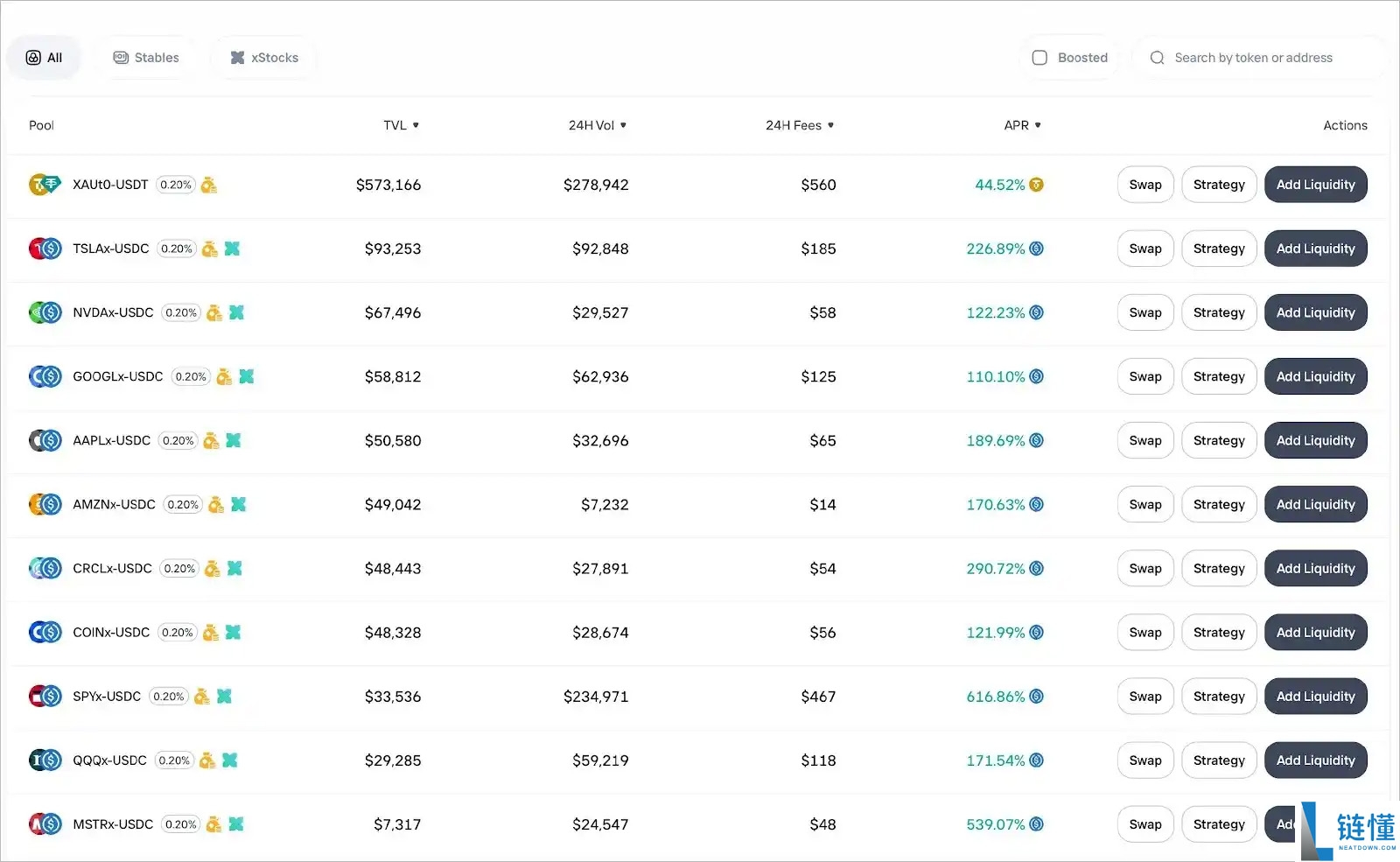Click the gold coin icon beside XAUt0-USDT APR
1400x862 pixels.
1038,185
